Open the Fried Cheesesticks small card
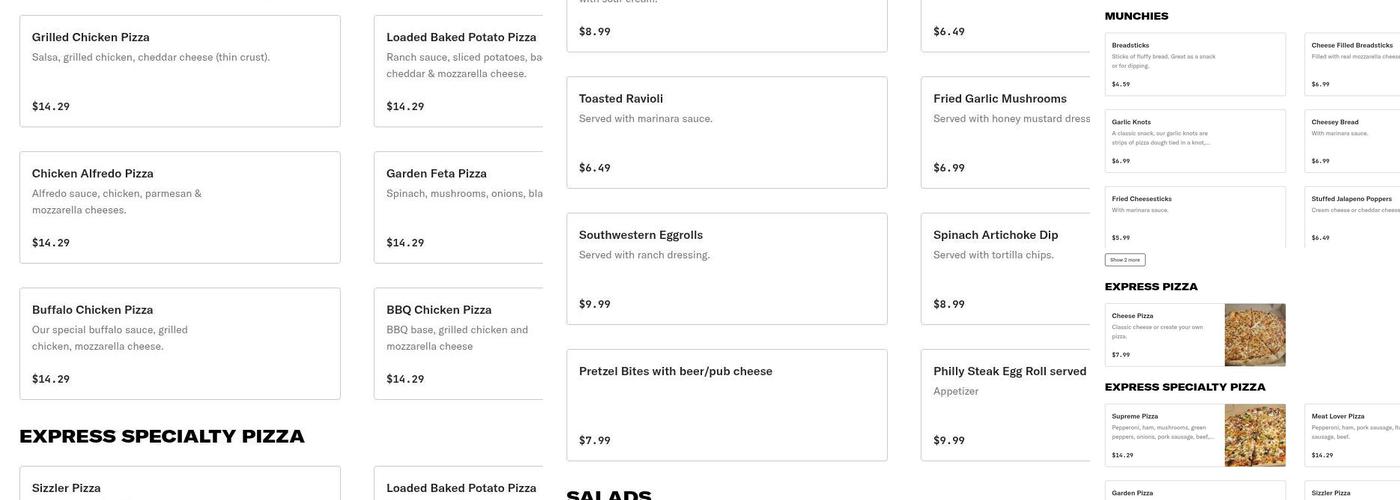This screenshot has height=500, width=1400. [x=1195, y=217]
